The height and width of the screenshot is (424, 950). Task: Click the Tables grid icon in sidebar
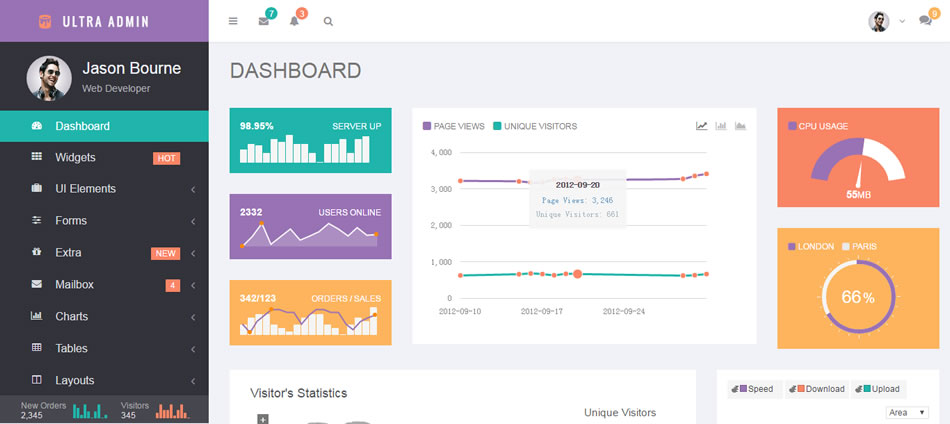[x=37, y=348]
